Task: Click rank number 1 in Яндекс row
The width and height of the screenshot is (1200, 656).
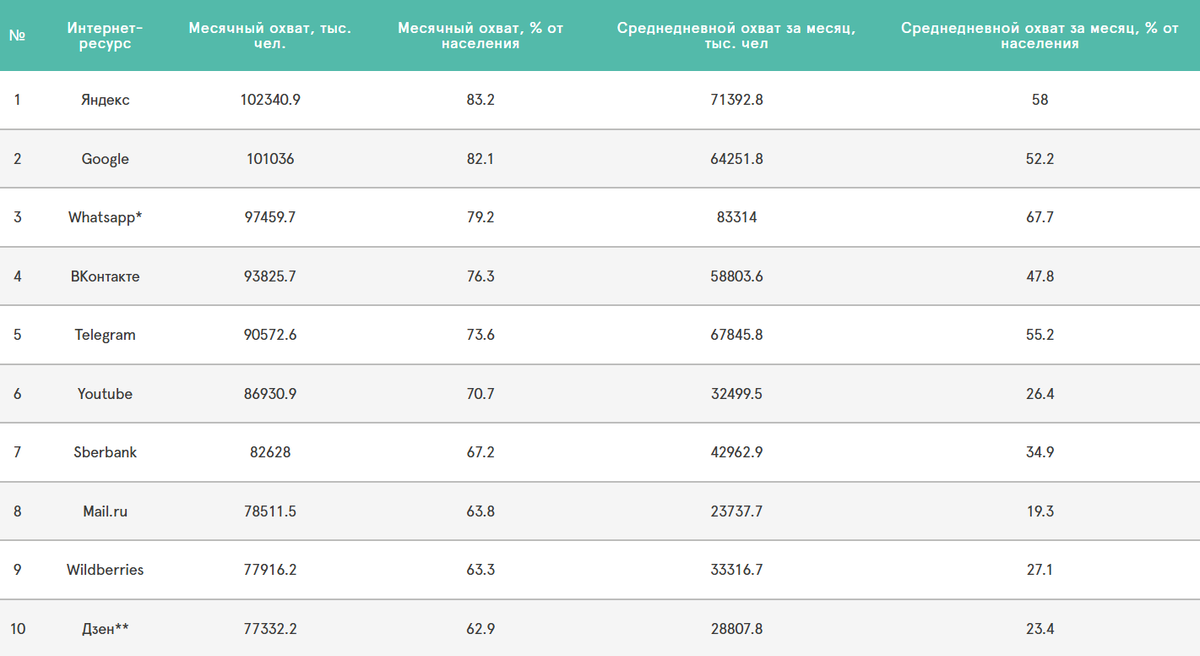Action: pos(17,100)
